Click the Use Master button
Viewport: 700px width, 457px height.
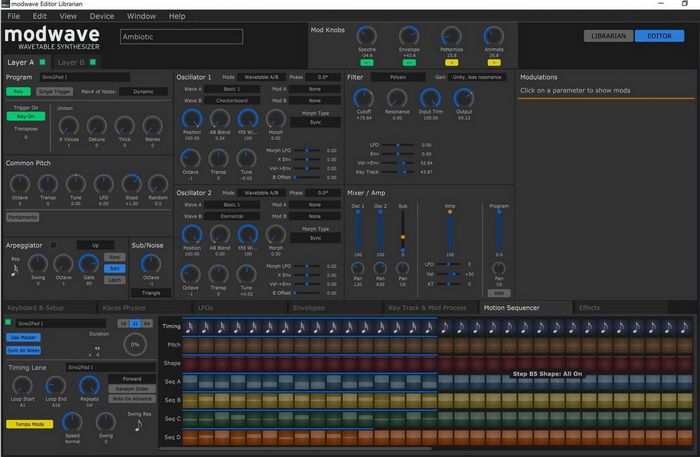coord(23,337)
